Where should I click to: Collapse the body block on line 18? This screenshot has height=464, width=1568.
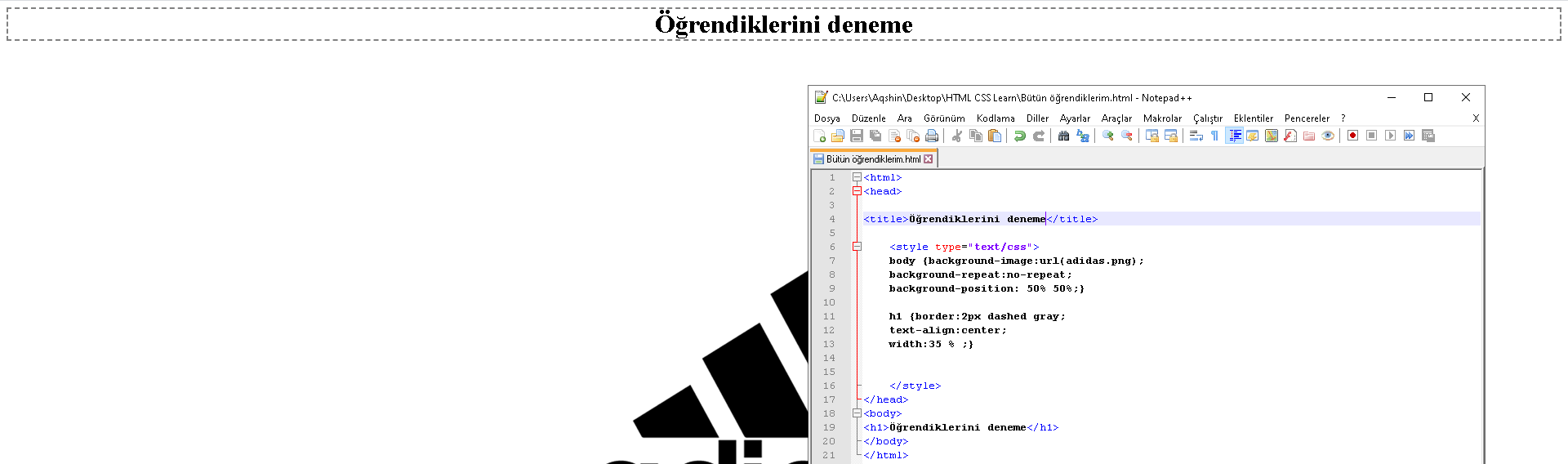tap(857, 413)
